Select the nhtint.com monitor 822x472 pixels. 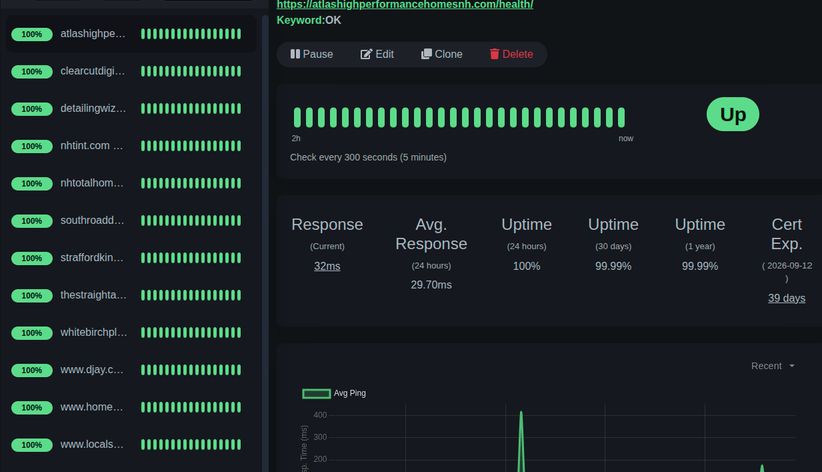131,146
